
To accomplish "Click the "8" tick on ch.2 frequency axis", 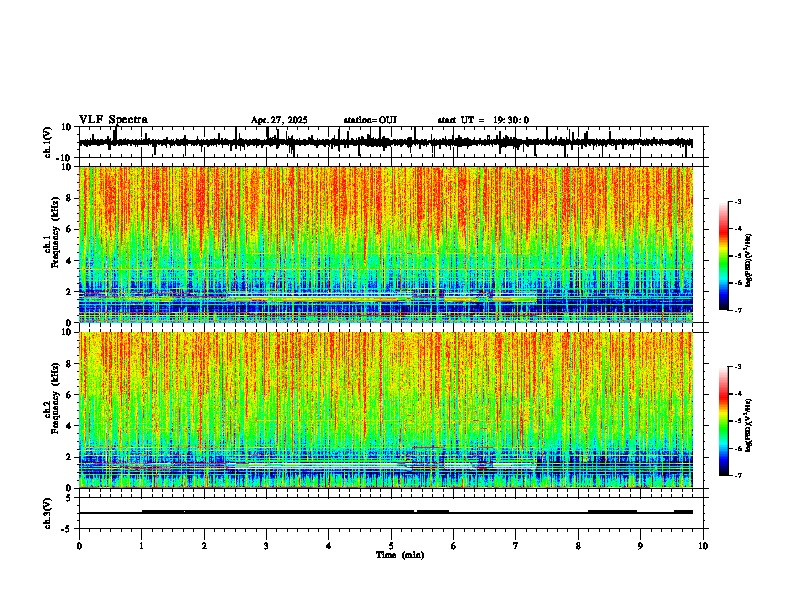I will point(70,364).
